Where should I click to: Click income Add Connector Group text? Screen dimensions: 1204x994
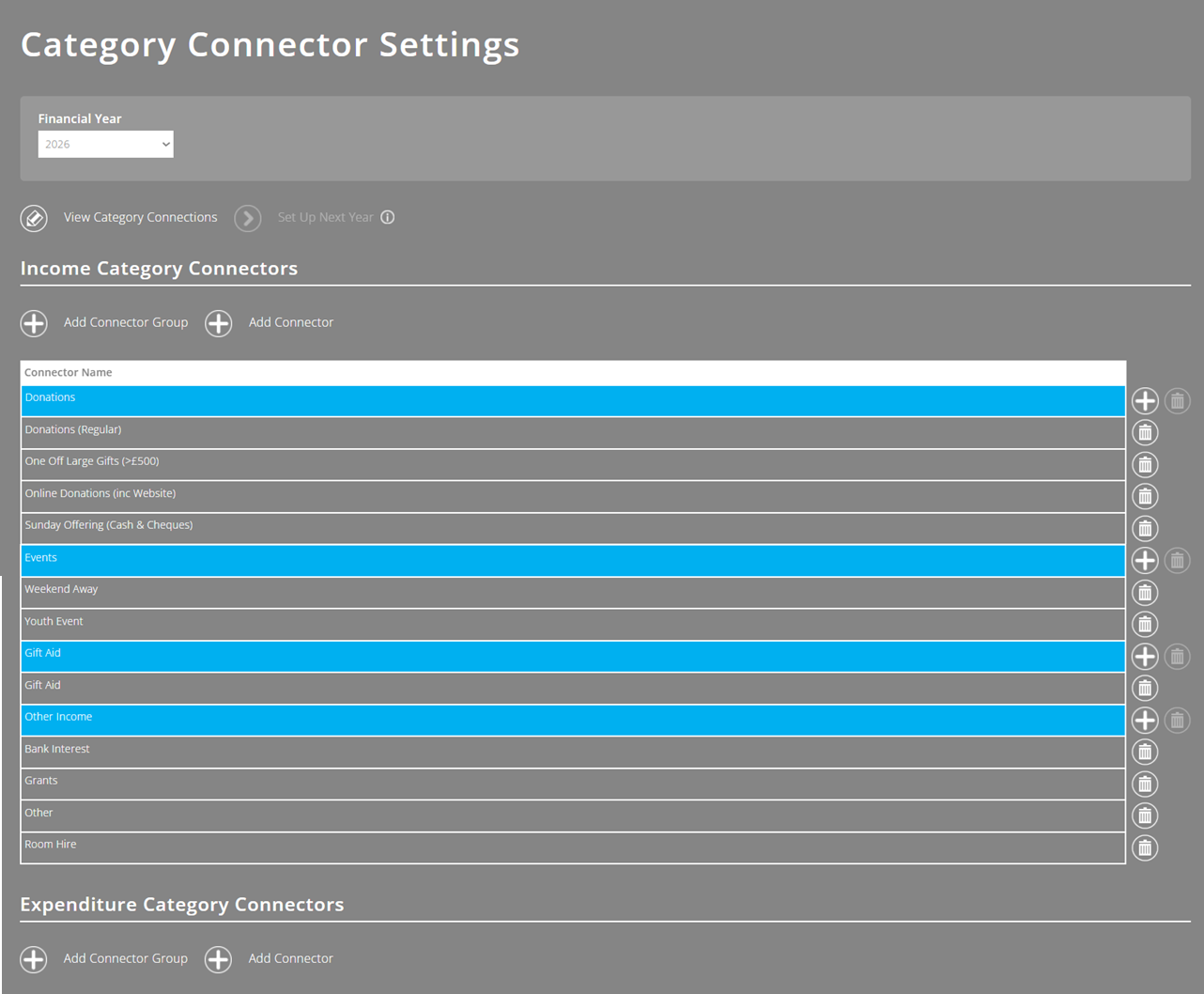[126, 322]
